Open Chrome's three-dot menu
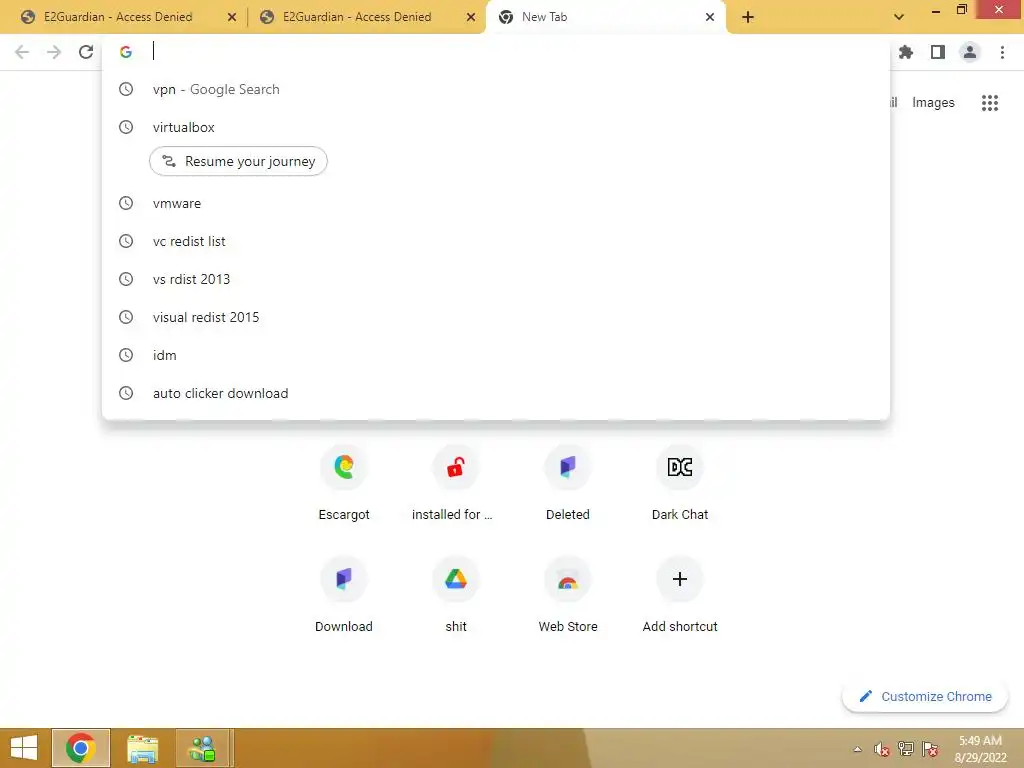The image size is (1024, 768). [1002, 52]
